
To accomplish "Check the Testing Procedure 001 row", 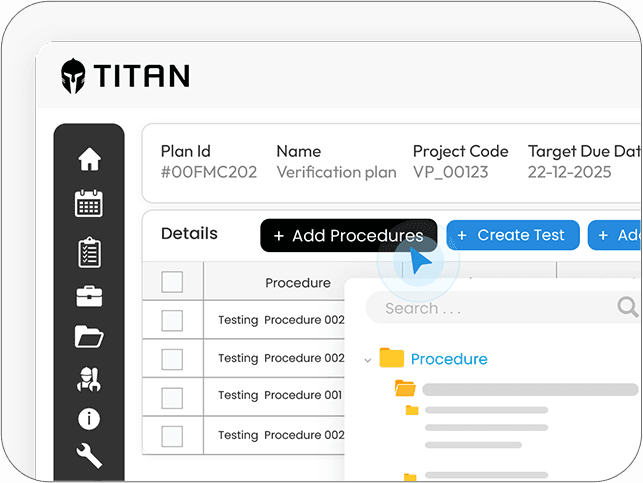I will (172, 395).
